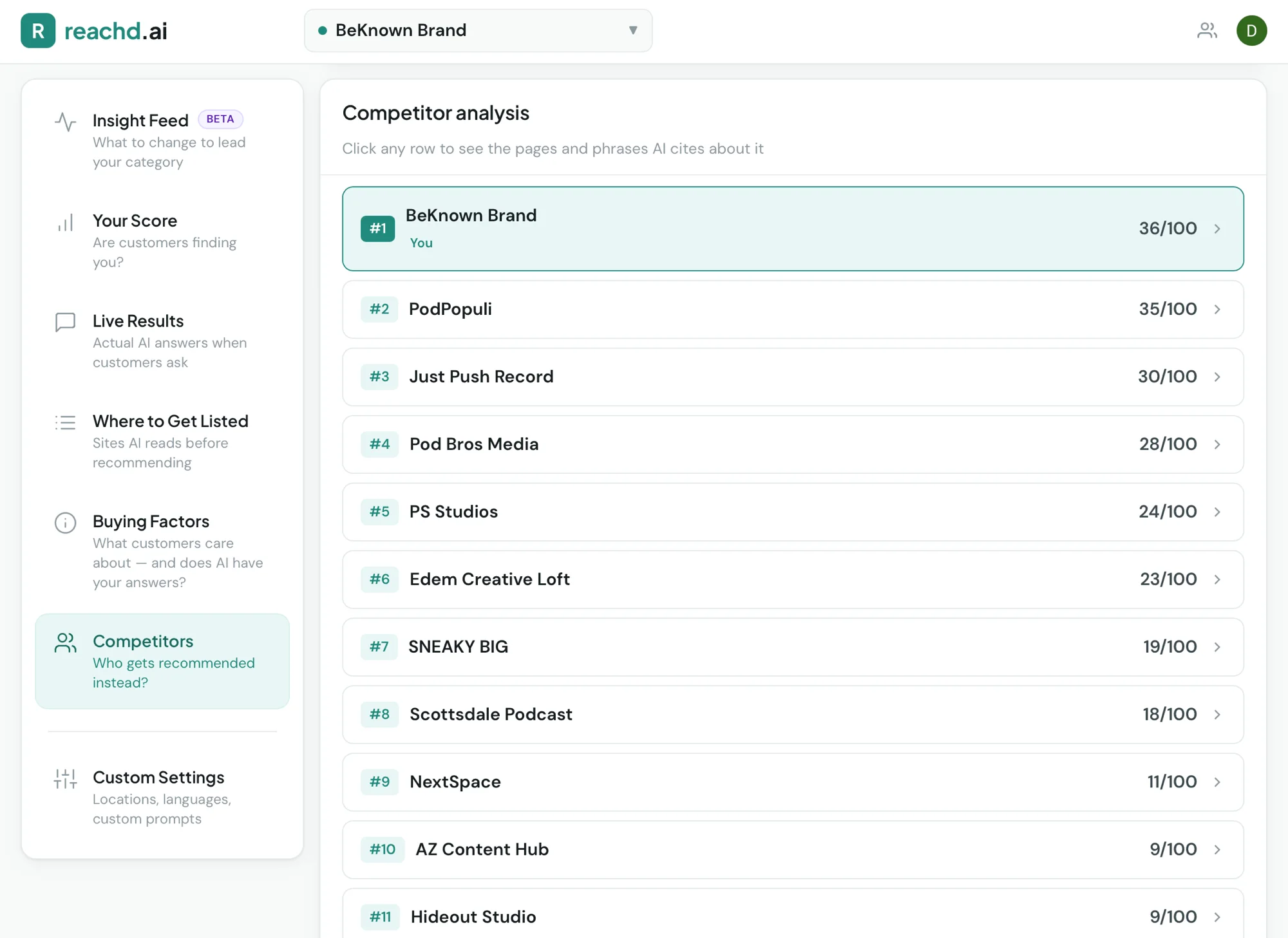Select the Edem Creative Loft name

pyautogui.click(x=489, y=579)
